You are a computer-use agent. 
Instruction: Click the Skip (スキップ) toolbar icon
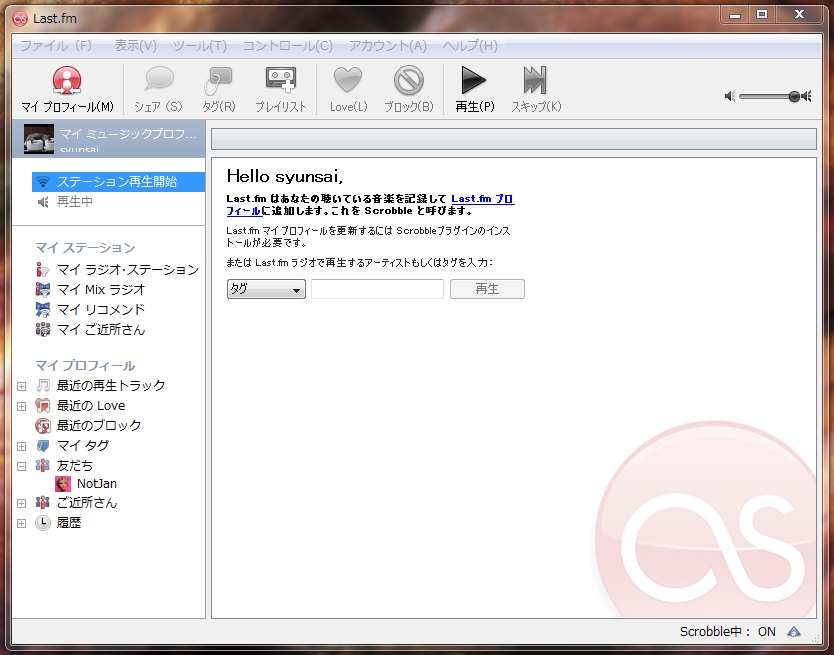point(536,80)
